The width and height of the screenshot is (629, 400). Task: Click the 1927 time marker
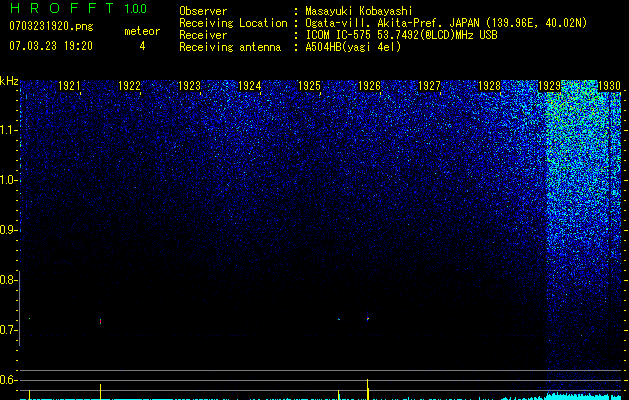point(429,85)
